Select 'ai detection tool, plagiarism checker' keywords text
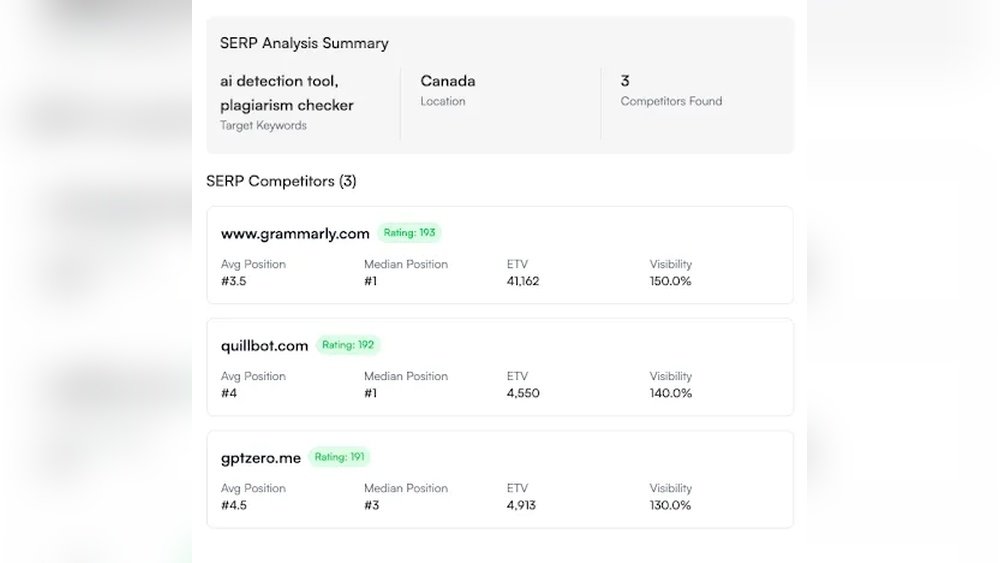This screenshot has height=563, width=1000. pos(287,93)
